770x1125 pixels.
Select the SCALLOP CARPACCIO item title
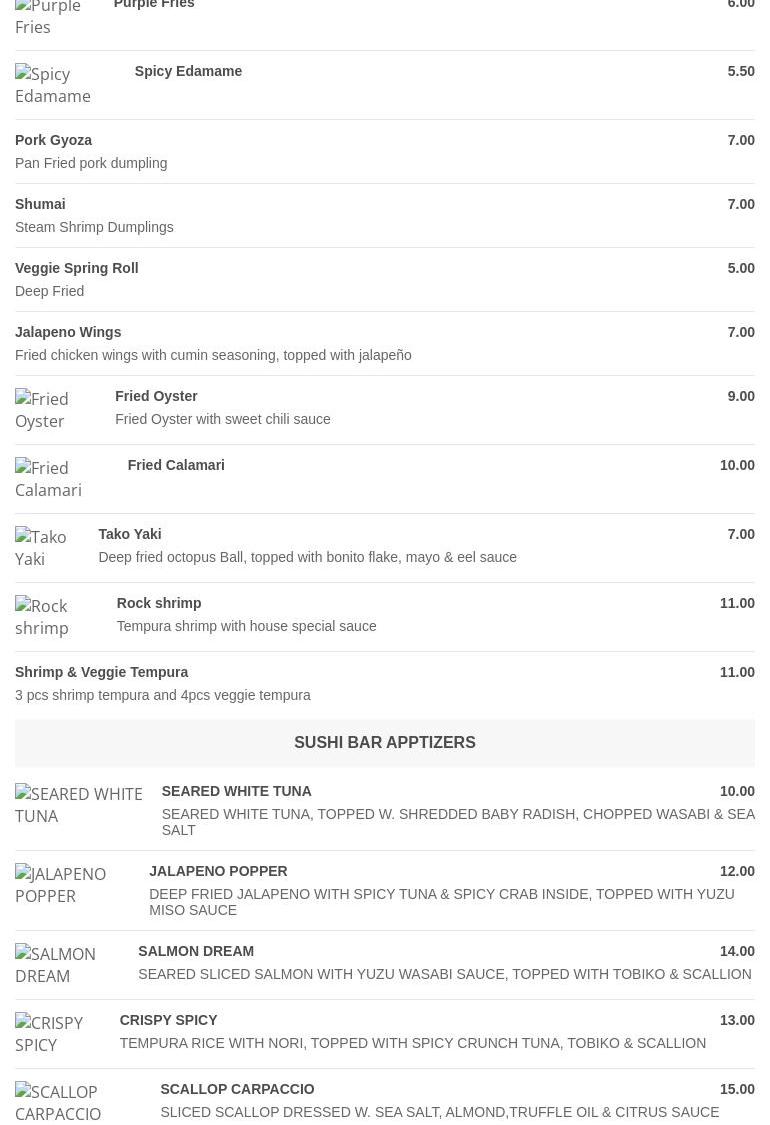pyautogui.click(x=237, y=1088)
